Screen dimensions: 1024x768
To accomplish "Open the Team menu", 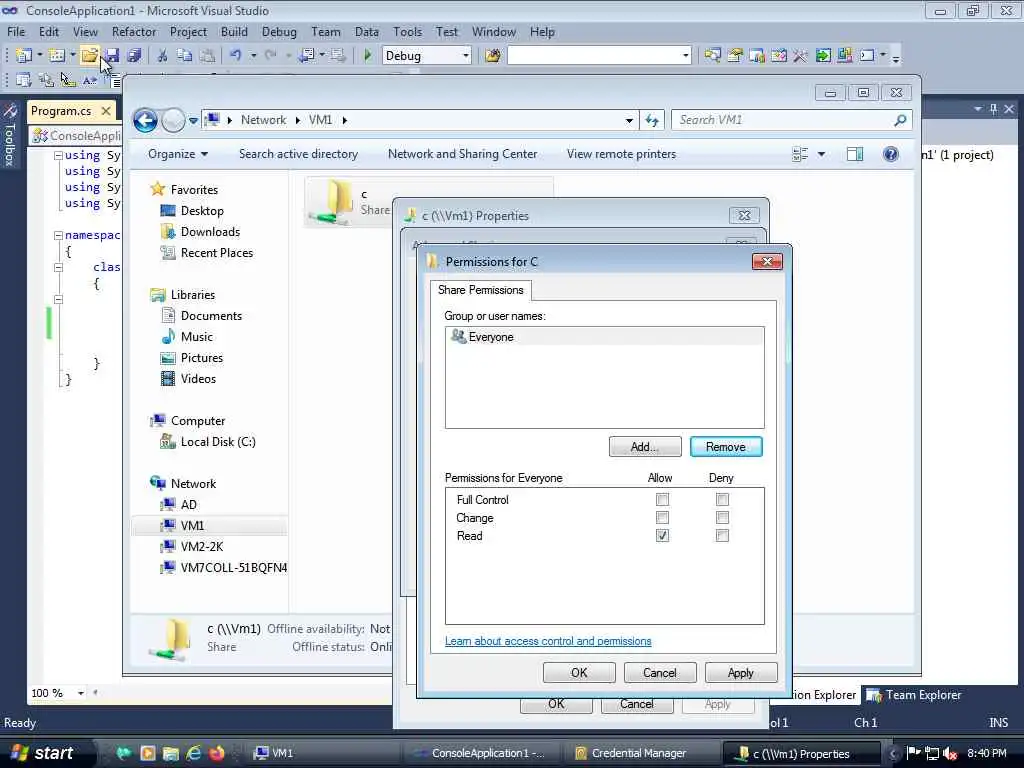I will point(325,32).
